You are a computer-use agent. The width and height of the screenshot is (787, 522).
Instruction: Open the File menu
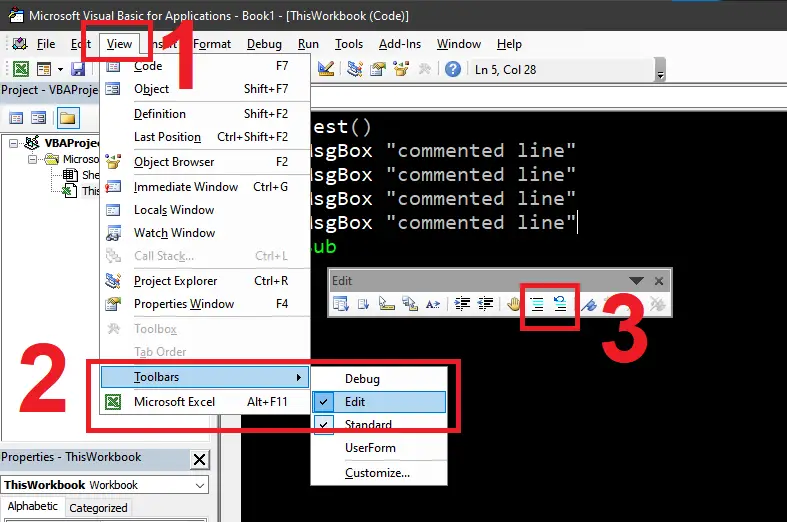(x=46, y=44)
